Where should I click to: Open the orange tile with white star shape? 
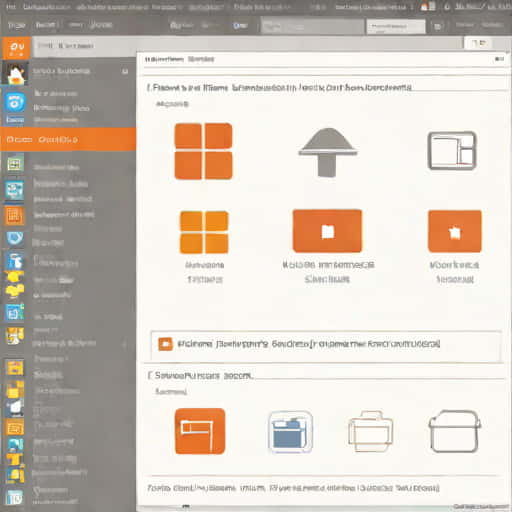click(455, 231)
